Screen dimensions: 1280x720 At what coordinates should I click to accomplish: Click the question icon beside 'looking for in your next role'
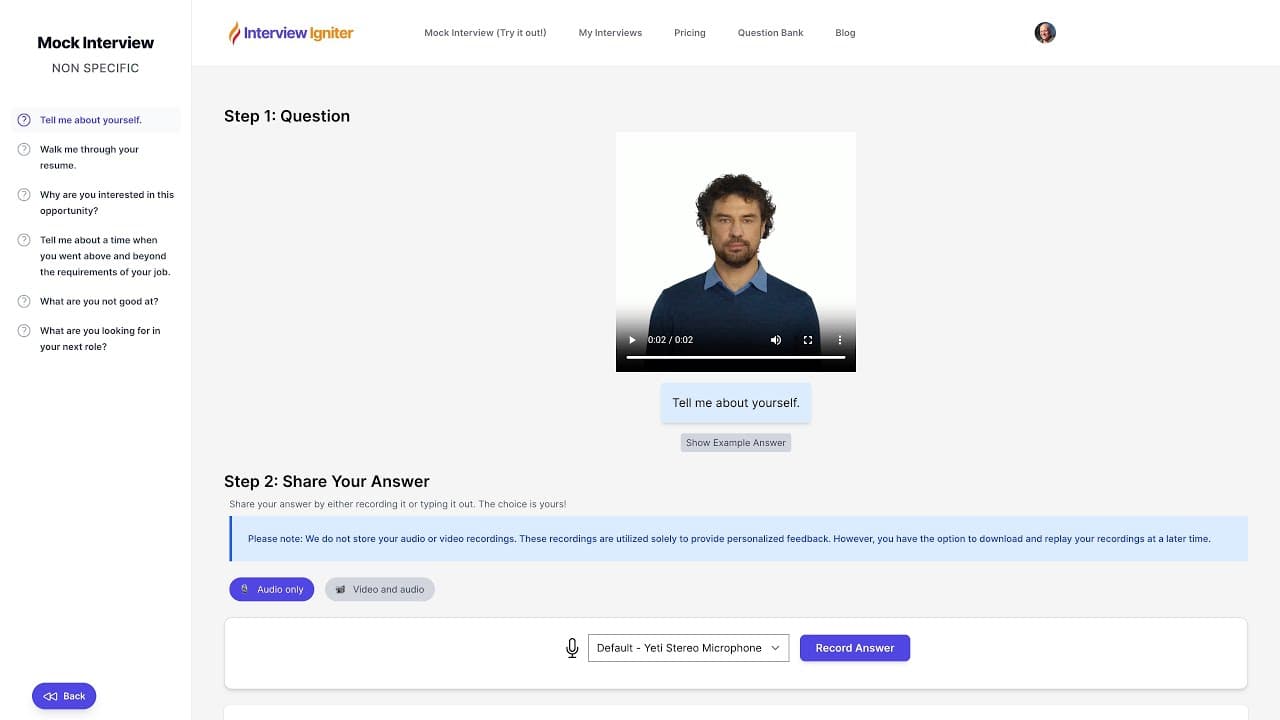pos(24,330)
